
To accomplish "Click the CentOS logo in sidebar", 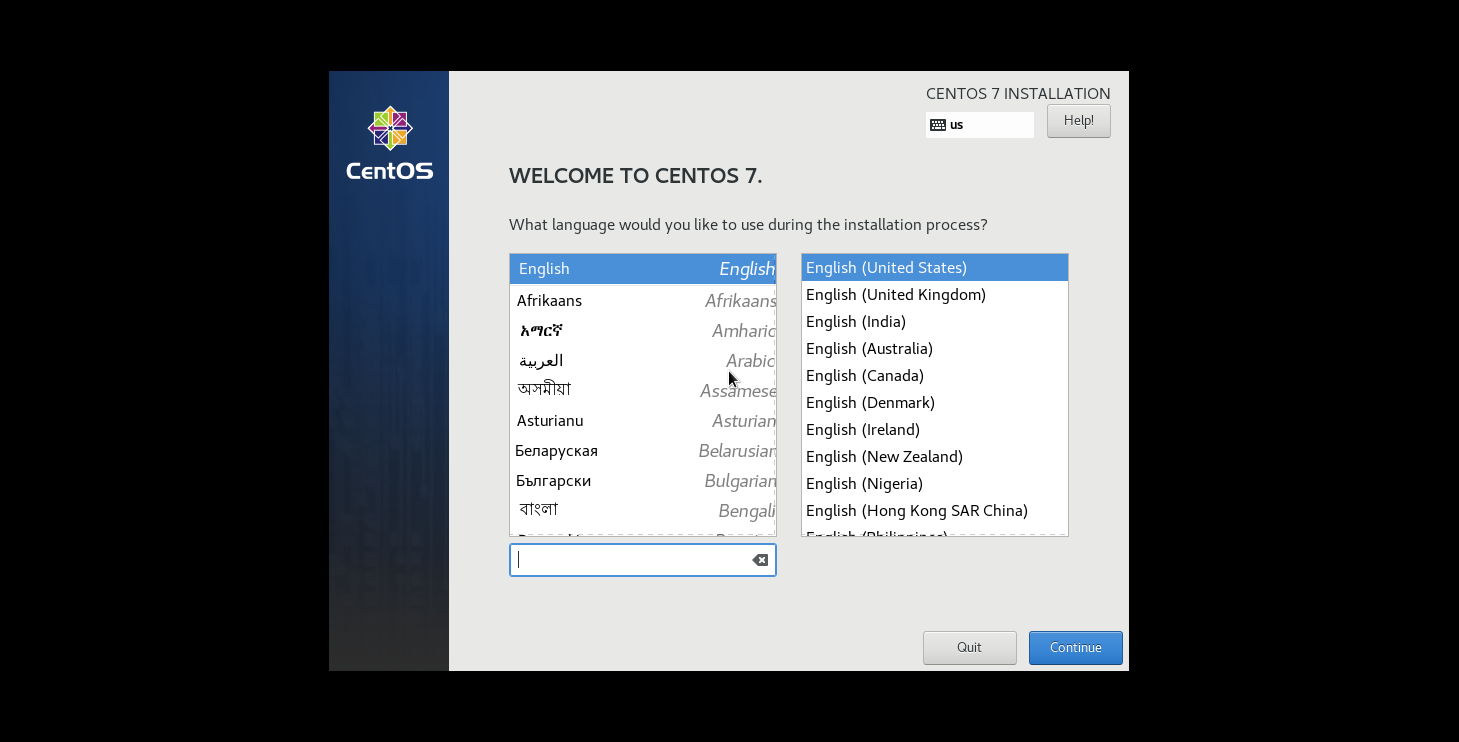I will [x=389, y=143].
